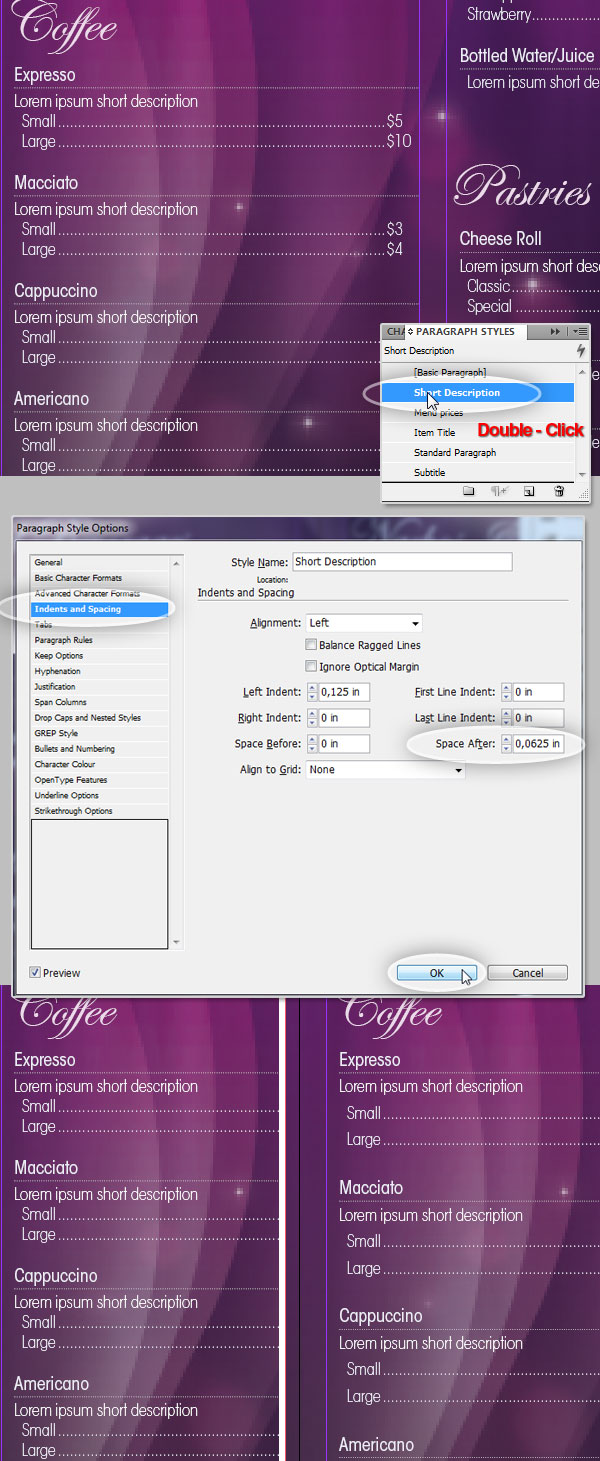Click OK to confirm style options
The width and height of the screenshot is (600, 1461).
436,972
